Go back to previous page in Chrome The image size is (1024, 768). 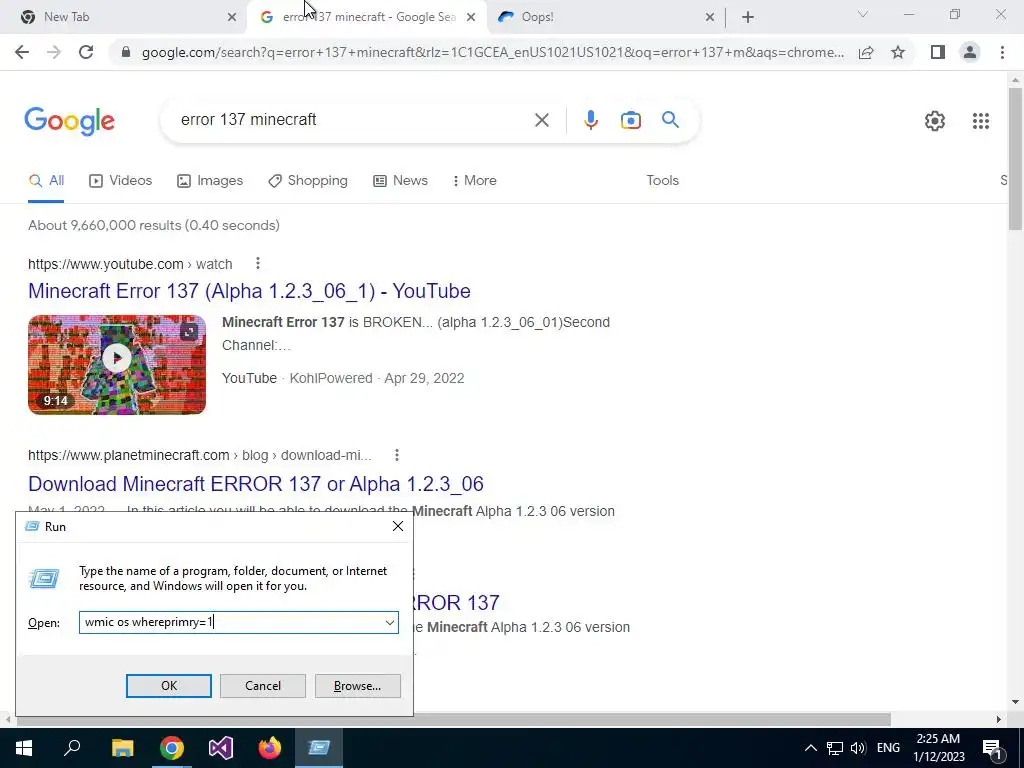[22, 52]
